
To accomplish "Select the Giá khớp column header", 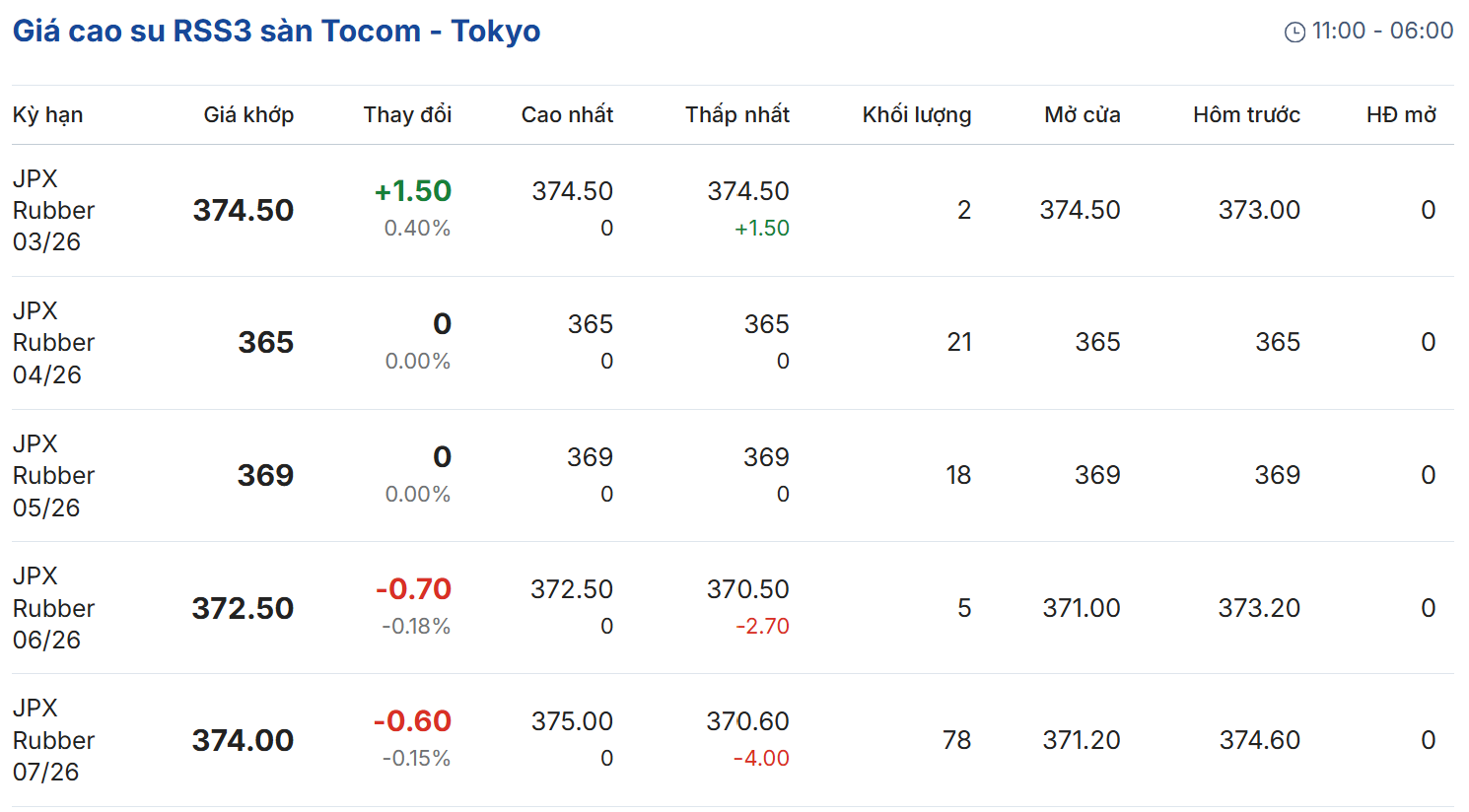I will (248, 115).
